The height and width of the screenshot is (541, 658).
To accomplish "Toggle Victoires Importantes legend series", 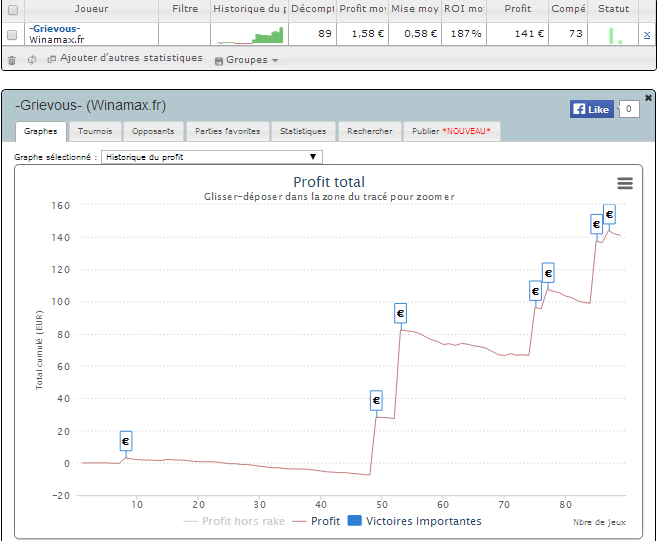I will (415, 521).
